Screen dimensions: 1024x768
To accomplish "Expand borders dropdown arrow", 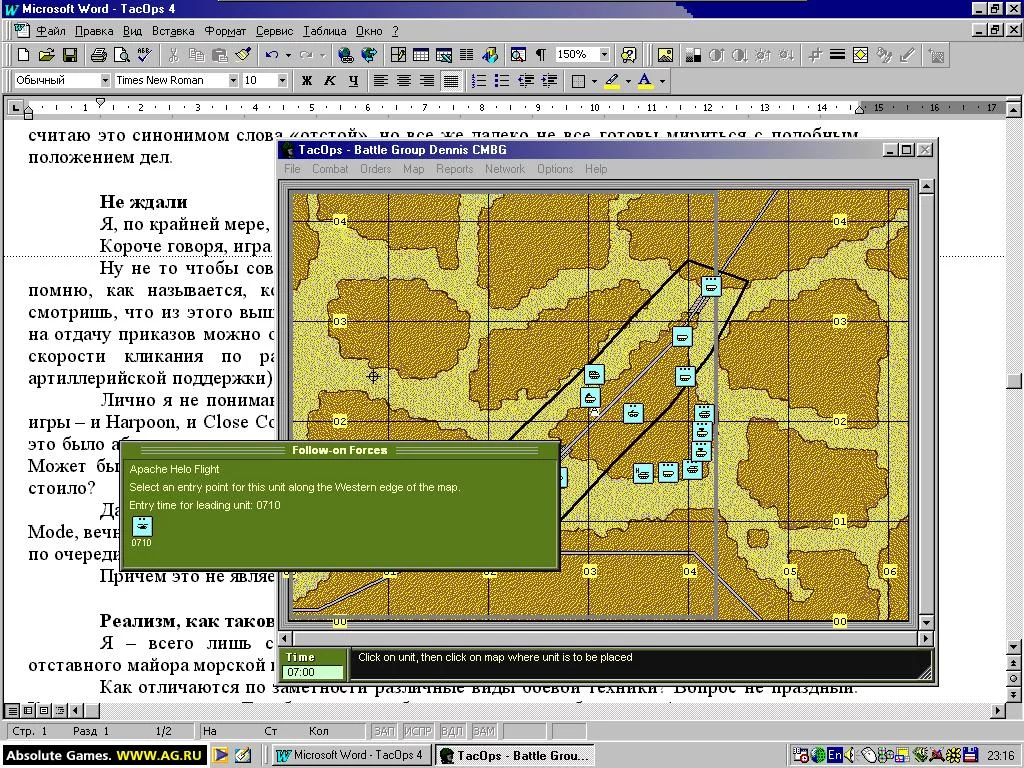I will tap(594, 81).
